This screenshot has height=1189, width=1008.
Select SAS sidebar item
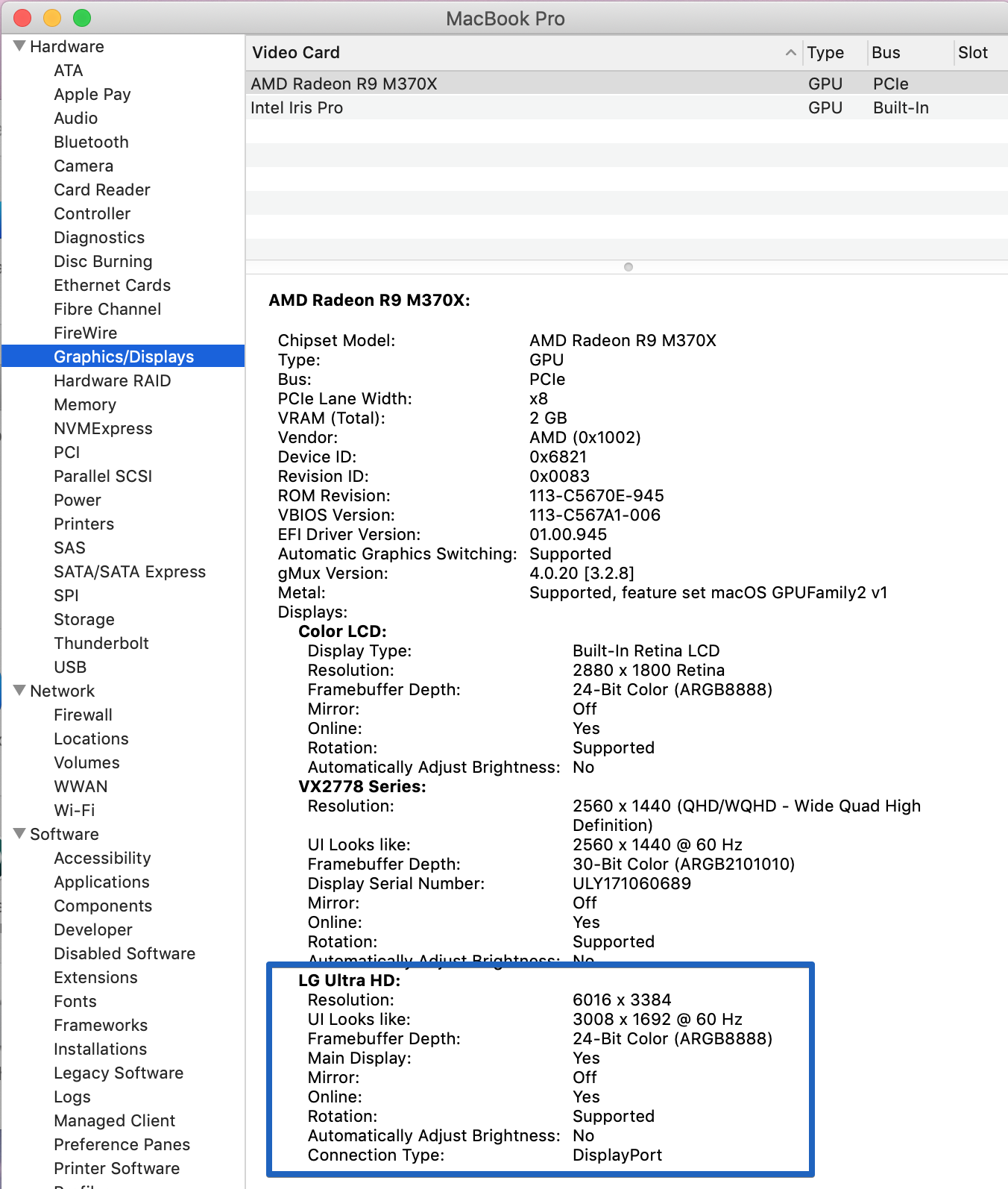coord(70,548)
